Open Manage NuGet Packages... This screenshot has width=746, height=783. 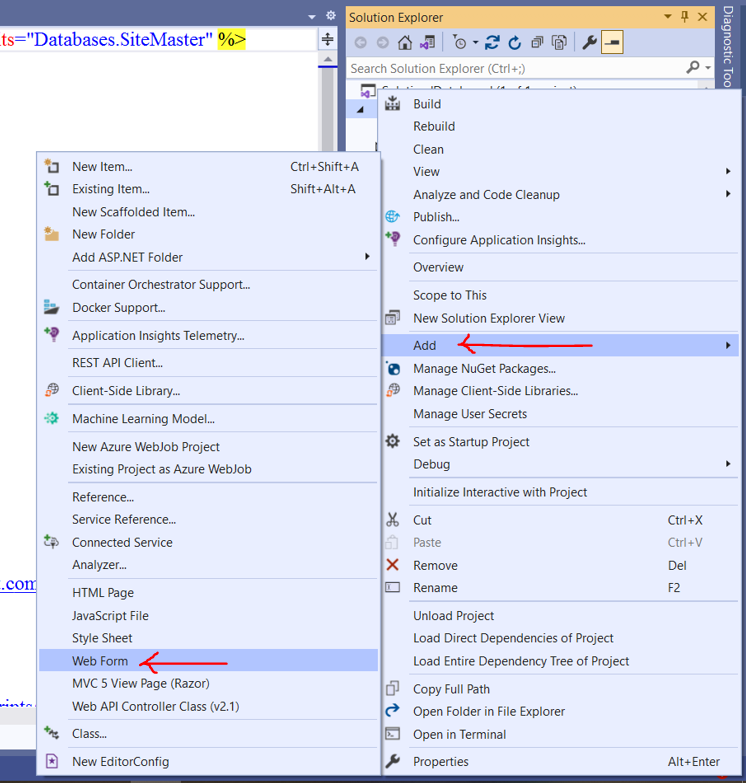[560, 369]
